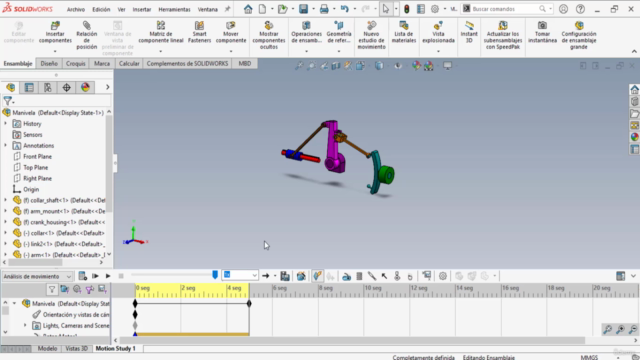Switch to Modelo bottom tab

[x=47, y=349]
